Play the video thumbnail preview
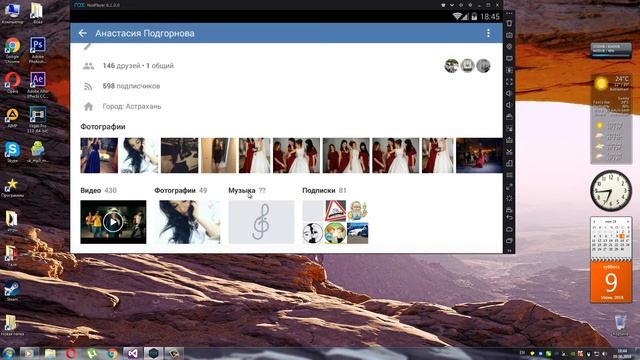The width and height of the screenshot is (640, 360). pos(113,222)
